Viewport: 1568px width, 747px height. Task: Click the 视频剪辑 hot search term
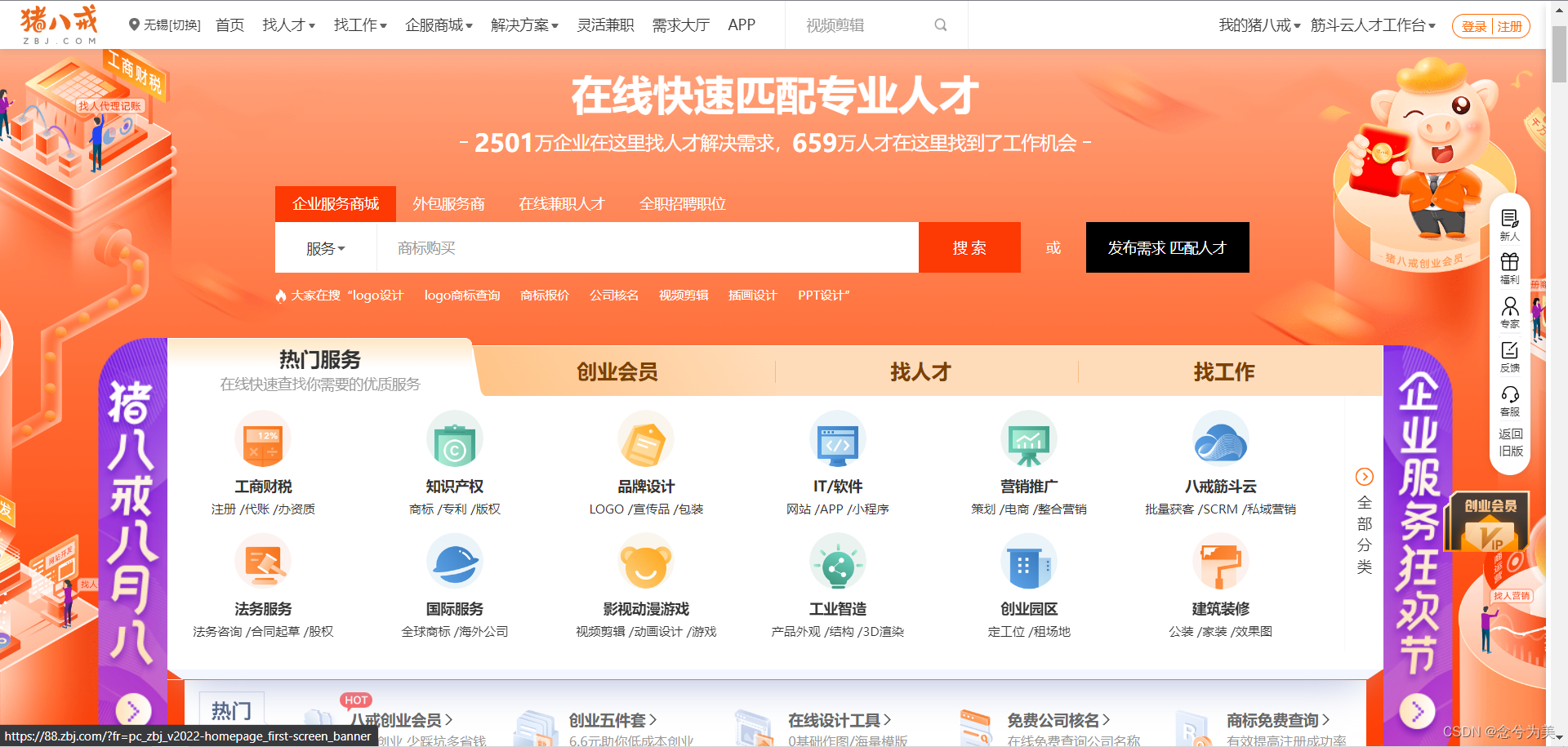pos(684,296)
